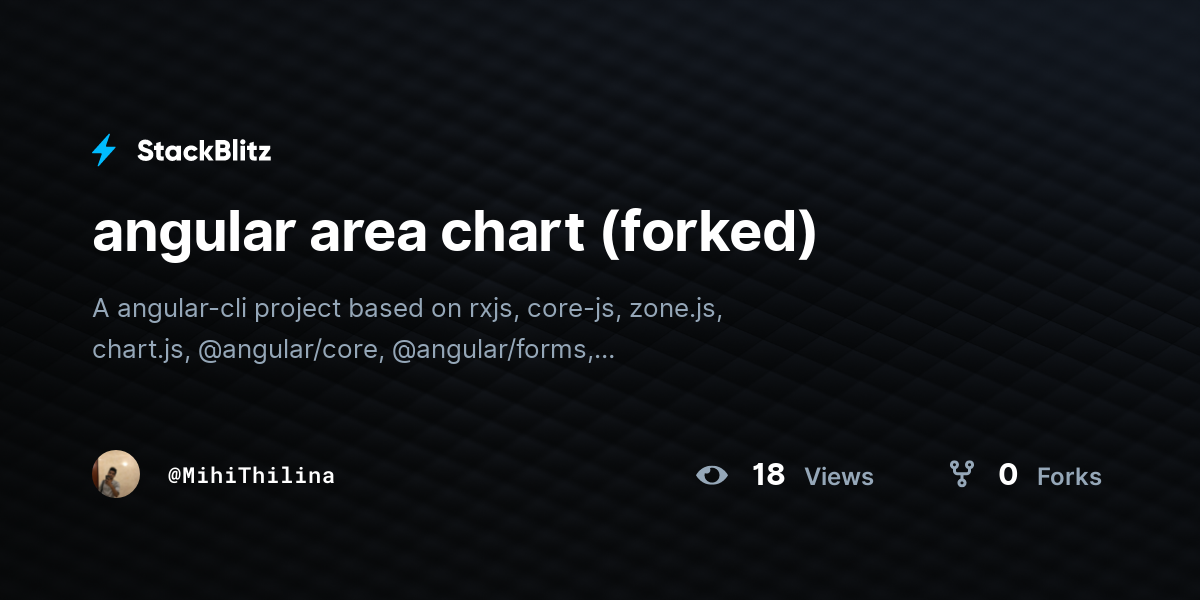Click @angular/forms in the description

click(x=492, y=351)
